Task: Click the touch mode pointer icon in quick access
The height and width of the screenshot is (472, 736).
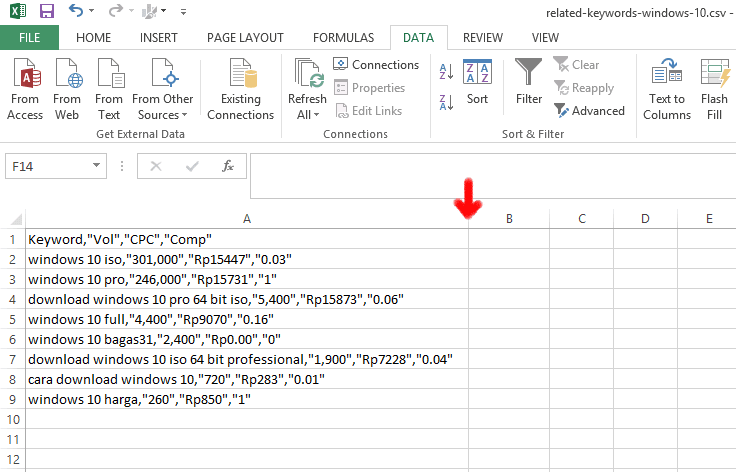Action: 149,11
